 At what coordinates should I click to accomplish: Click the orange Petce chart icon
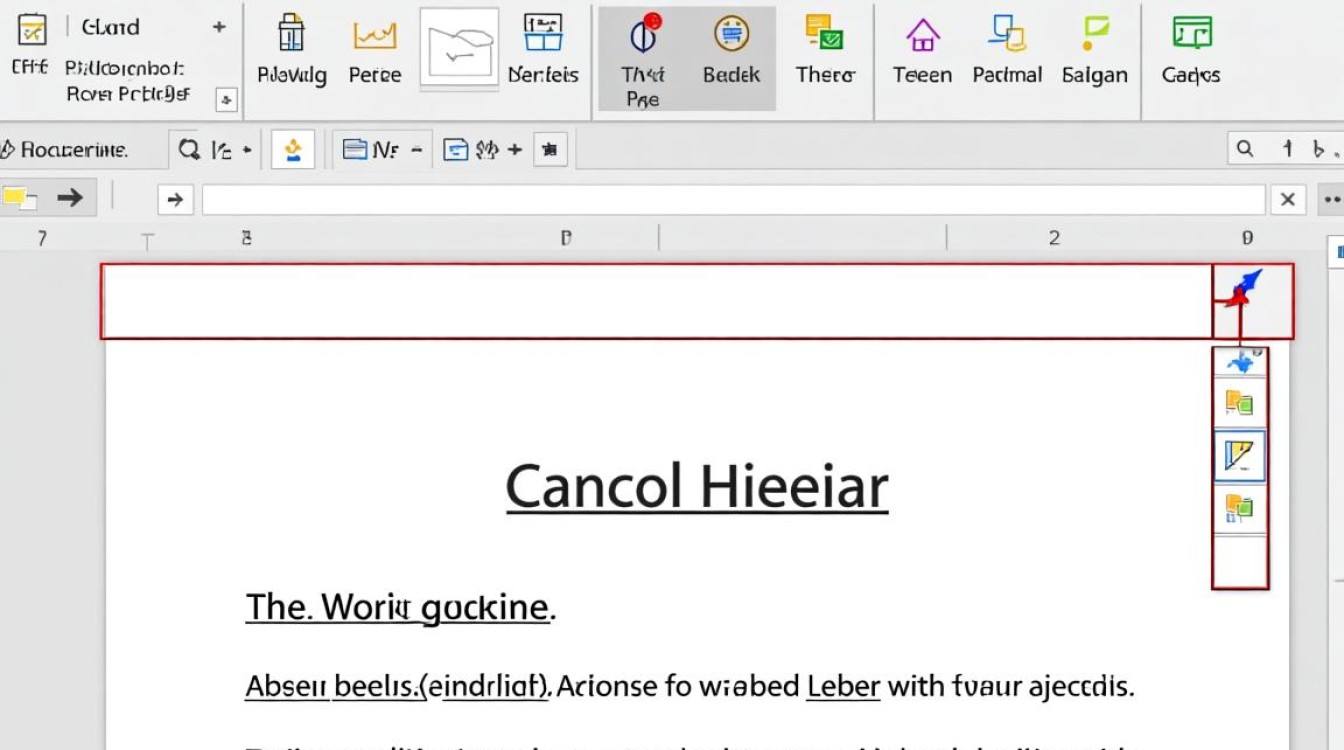coord(375,36)
